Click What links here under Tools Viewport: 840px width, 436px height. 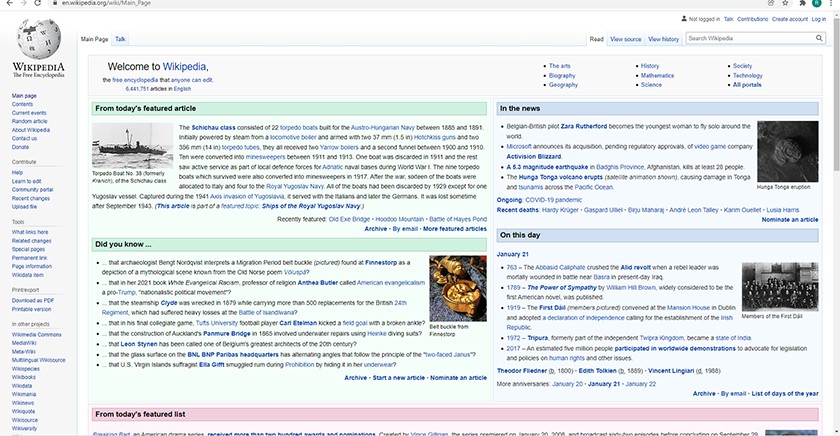coord(30,232)
